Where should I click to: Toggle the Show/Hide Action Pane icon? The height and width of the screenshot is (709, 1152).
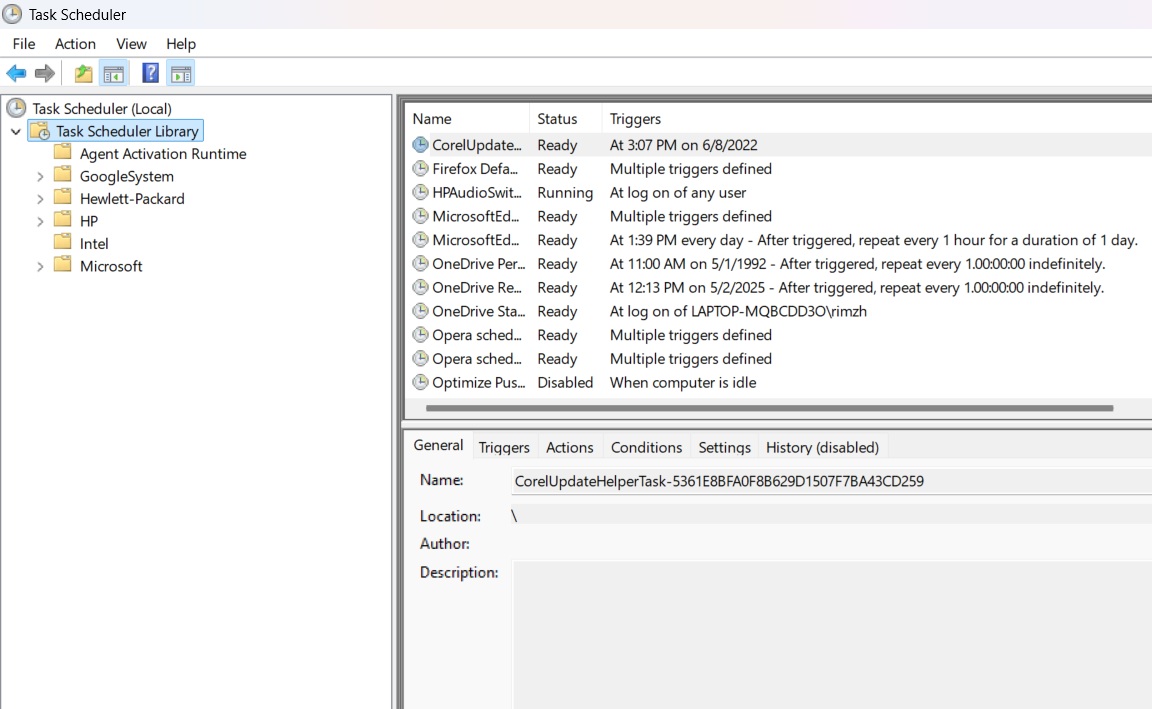[181, 72]
